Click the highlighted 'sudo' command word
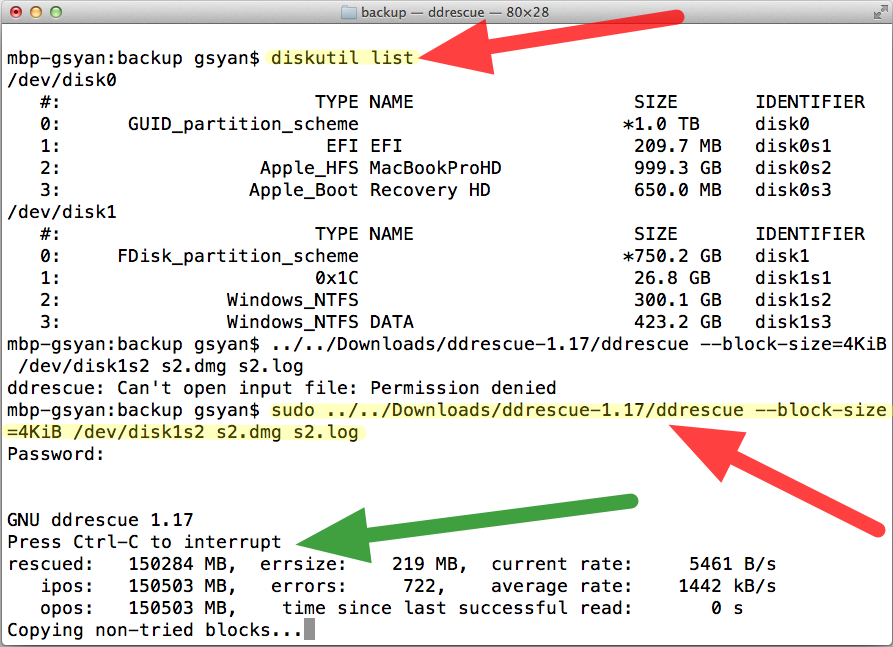This screenshot has height=647, width=893. click(x=293, y=410)
